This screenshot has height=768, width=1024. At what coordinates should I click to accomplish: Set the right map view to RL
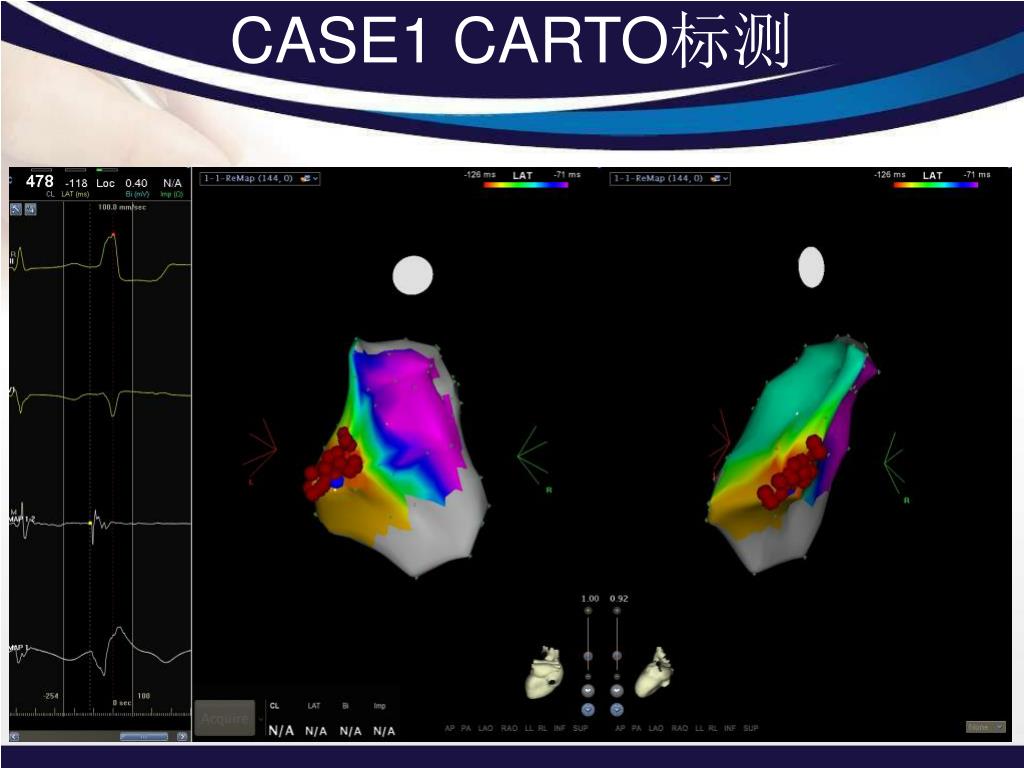pos(713,728)
